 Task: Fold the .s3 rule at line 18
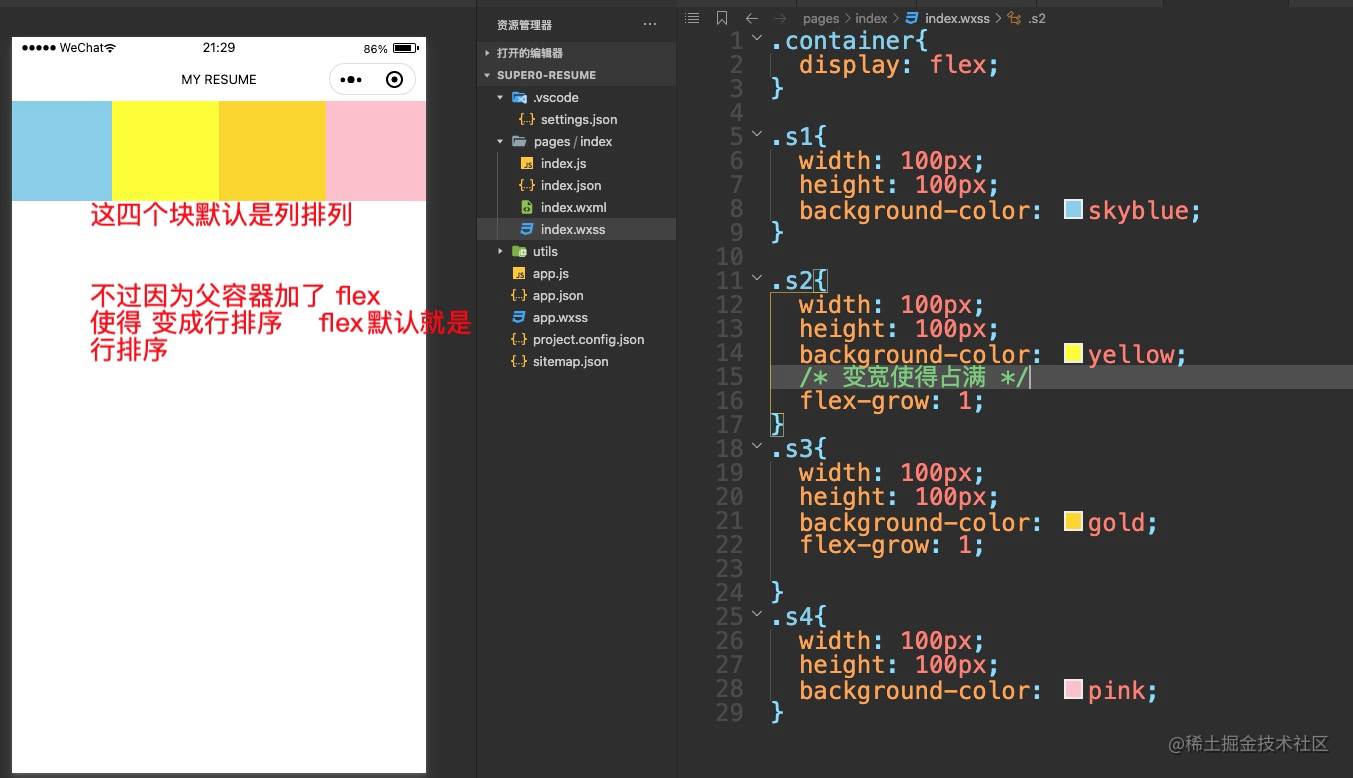(x=757, y=448)
